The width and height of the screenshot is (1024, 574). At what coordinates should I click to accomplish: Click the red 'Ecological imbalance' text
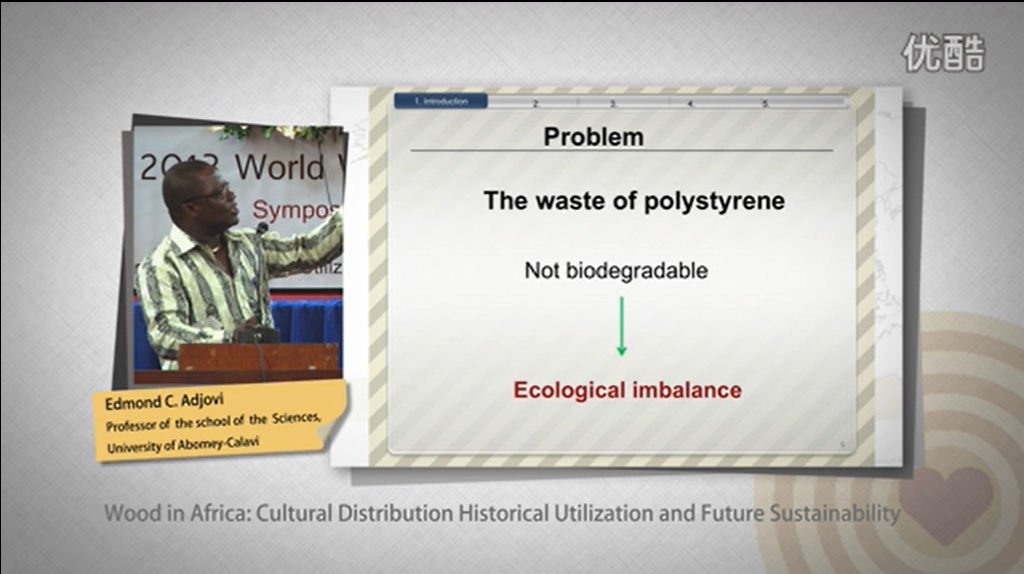[627, 390]
